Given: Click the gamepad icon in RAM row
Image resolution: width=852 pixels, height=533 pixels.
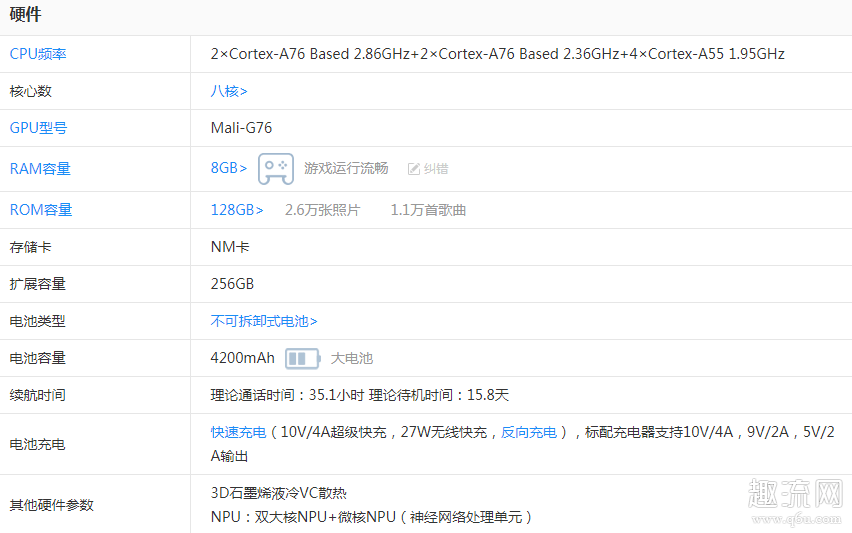Looking at the screenshot, I should (x=276, y=169).
